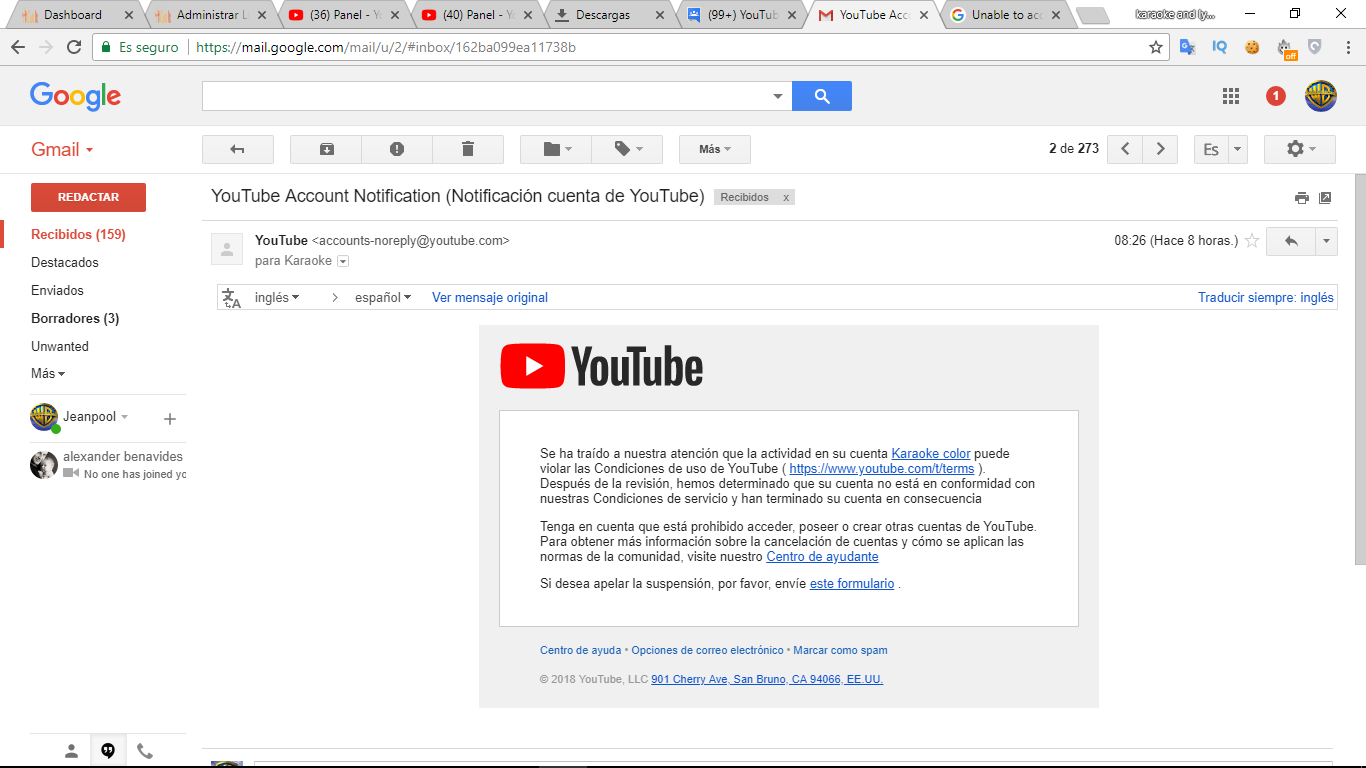Switch to Hangouts conversations icon tab

108,751
